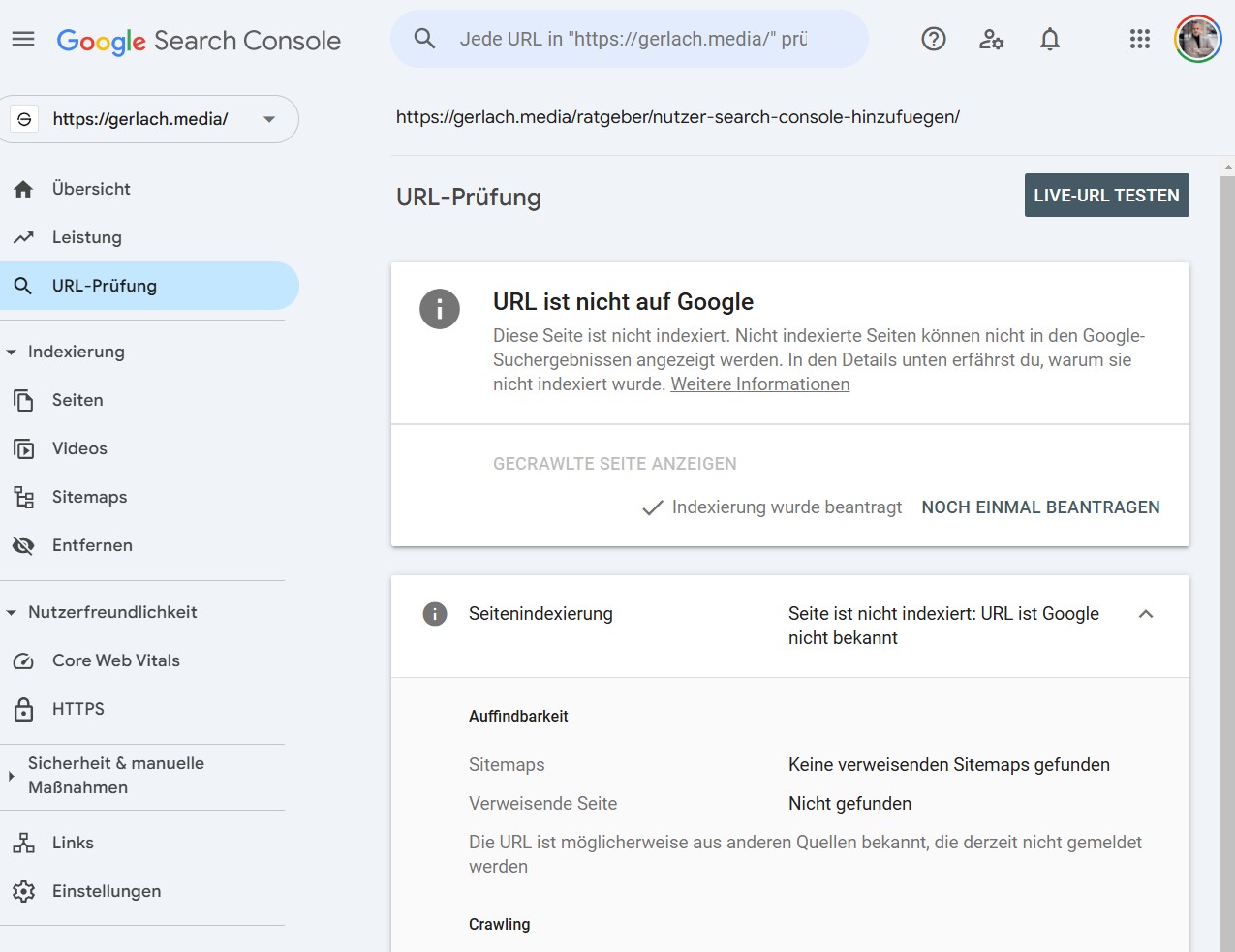Image resolution: width=1235 pixels, height=952 pixels.
Task: Click the search magnifier icon
Action: (424, 39)
